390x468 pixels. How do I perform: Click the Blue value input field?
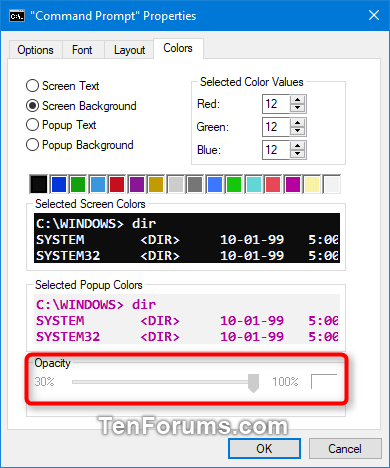pos(276,150)
